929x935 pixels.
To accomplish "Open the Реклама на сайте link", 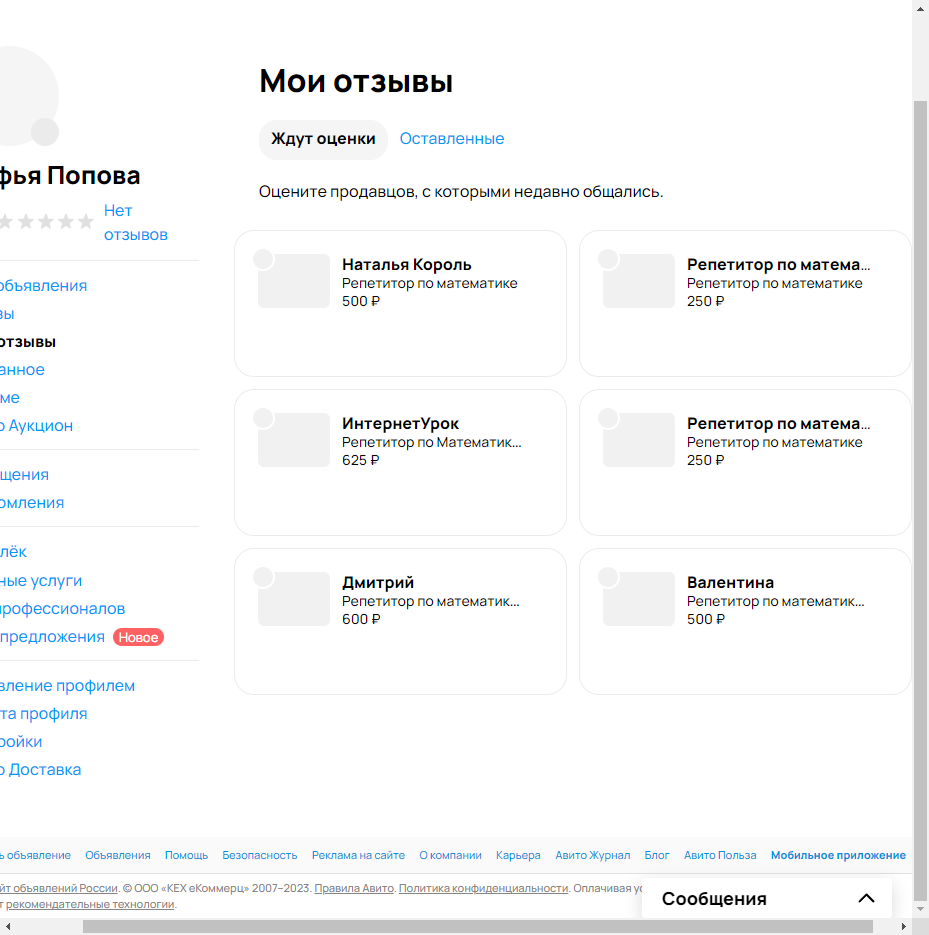I will (x=358, y=855).
